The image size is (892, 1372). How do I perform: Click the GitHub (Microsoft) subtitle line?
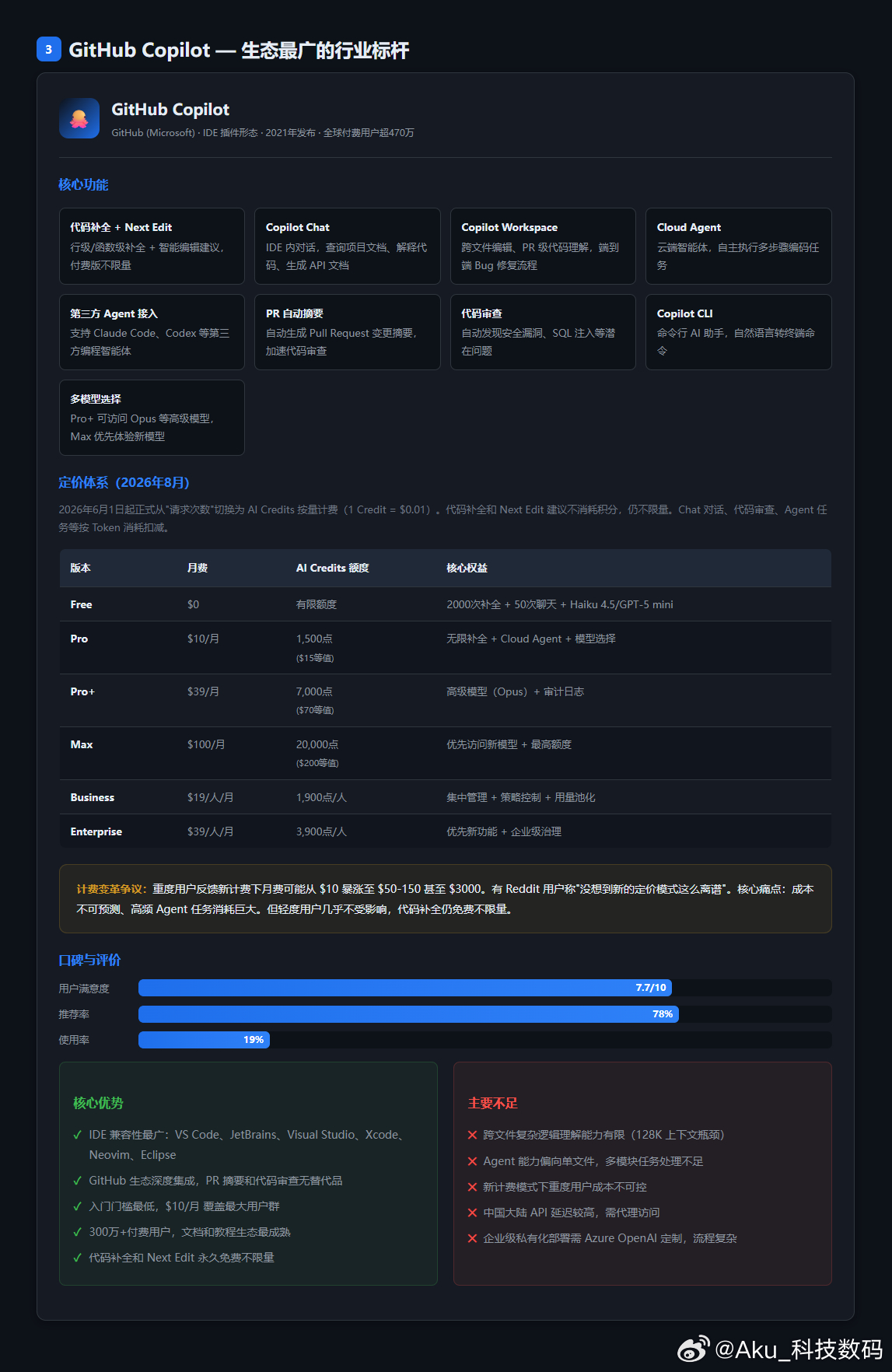click(x=263, y=133)
